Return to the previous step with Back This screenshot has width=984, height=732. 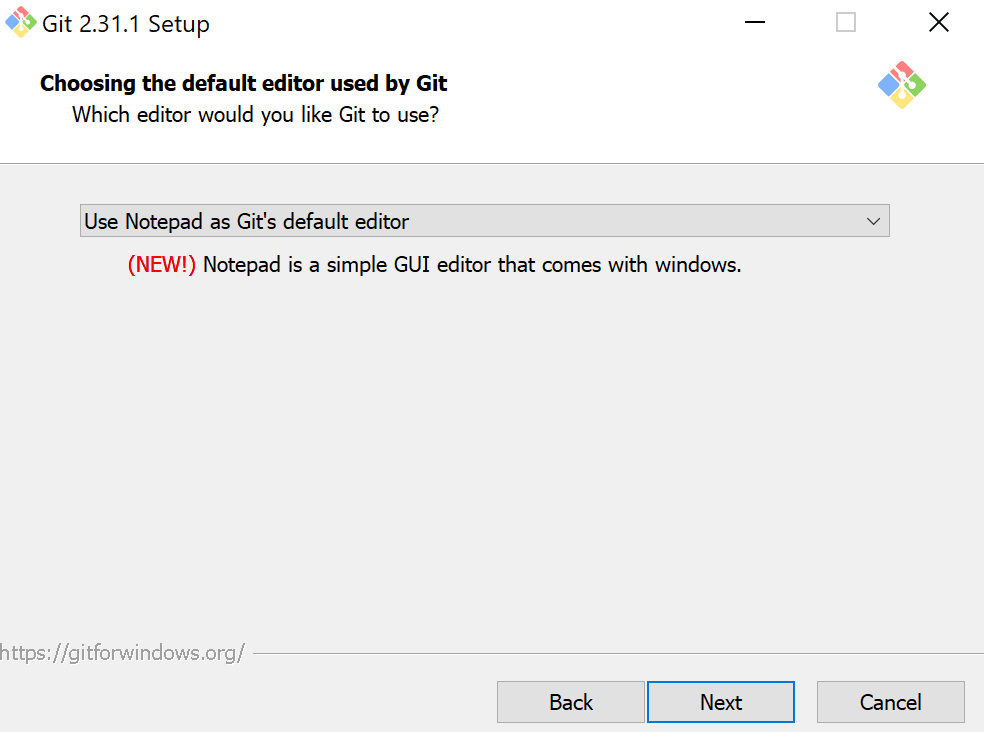click(570, 702)
